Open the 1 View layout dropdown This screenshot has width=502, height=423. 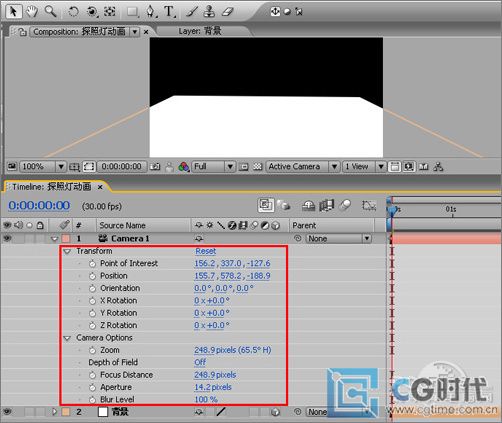point(364,166)
